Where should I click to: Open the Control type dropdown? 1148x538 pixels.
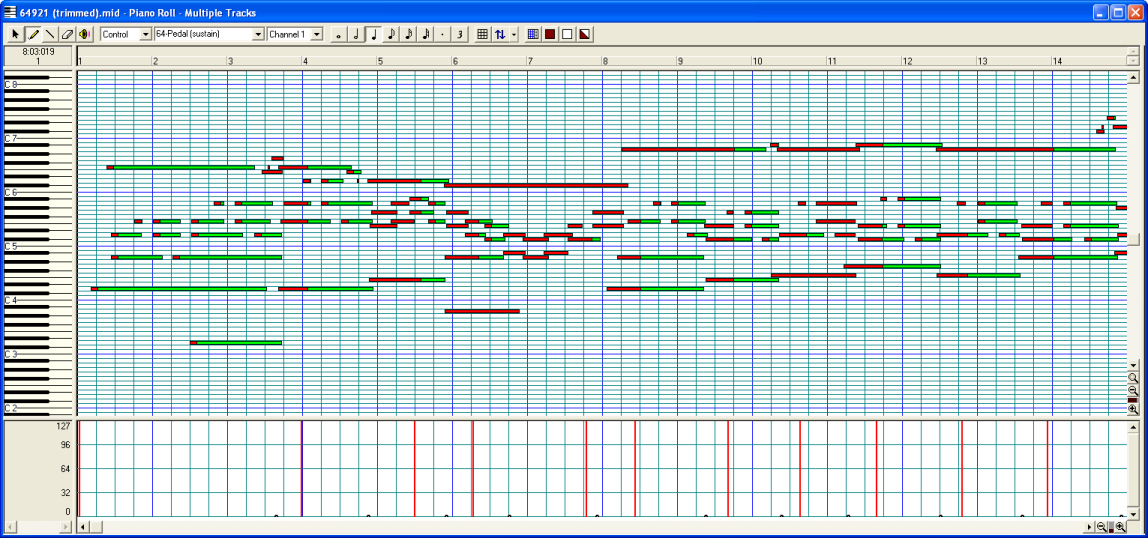coord(146,34)
